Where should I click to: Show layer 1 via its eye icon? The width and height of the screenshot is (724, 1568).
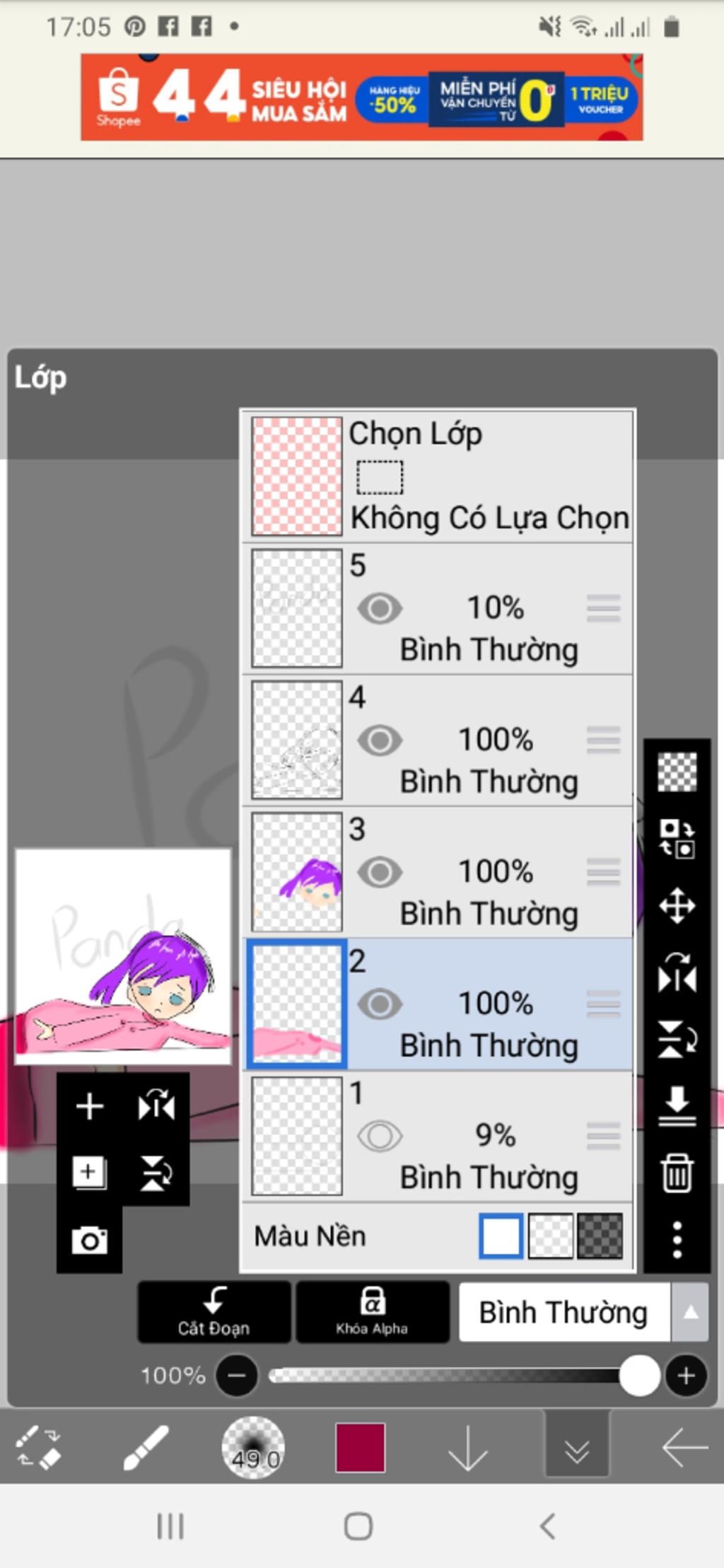pyautogui.click(x=380, y=1137)
